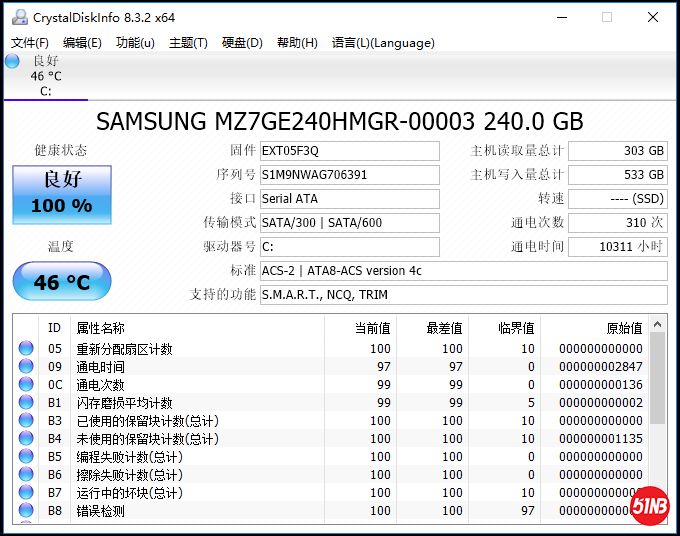
Task: Open the 主题(T) menu
Action: (188, 43)
